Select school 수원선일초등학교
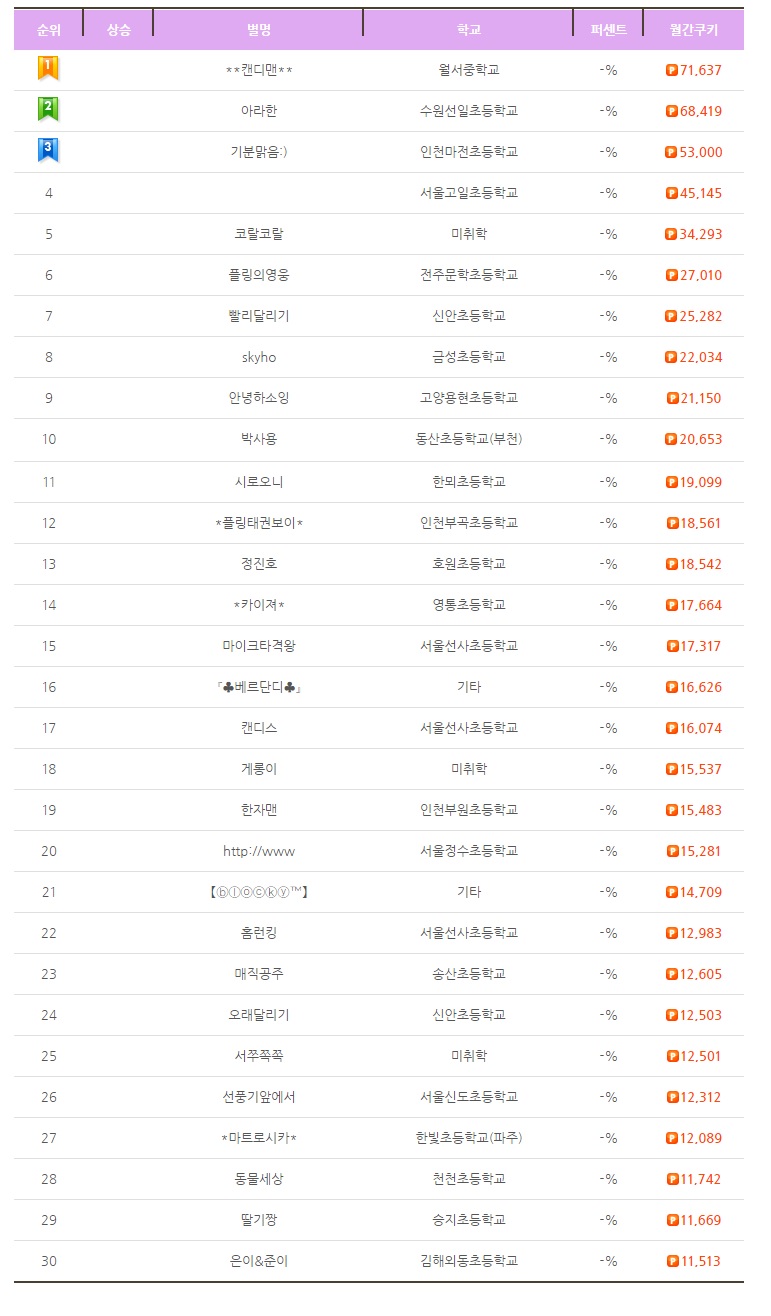Screen dimensions: 771x1316 click(469, 111)
